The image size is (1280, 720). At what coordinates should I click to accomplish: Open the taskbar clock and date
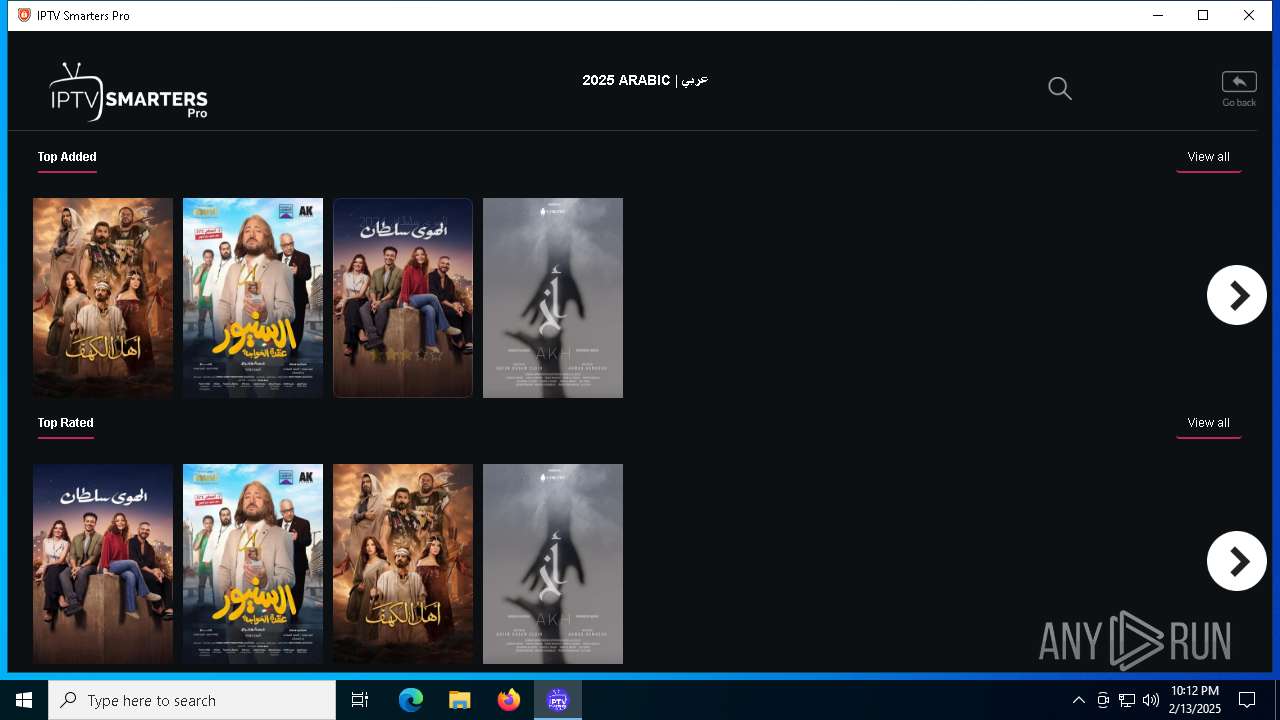pos(1195,700)
